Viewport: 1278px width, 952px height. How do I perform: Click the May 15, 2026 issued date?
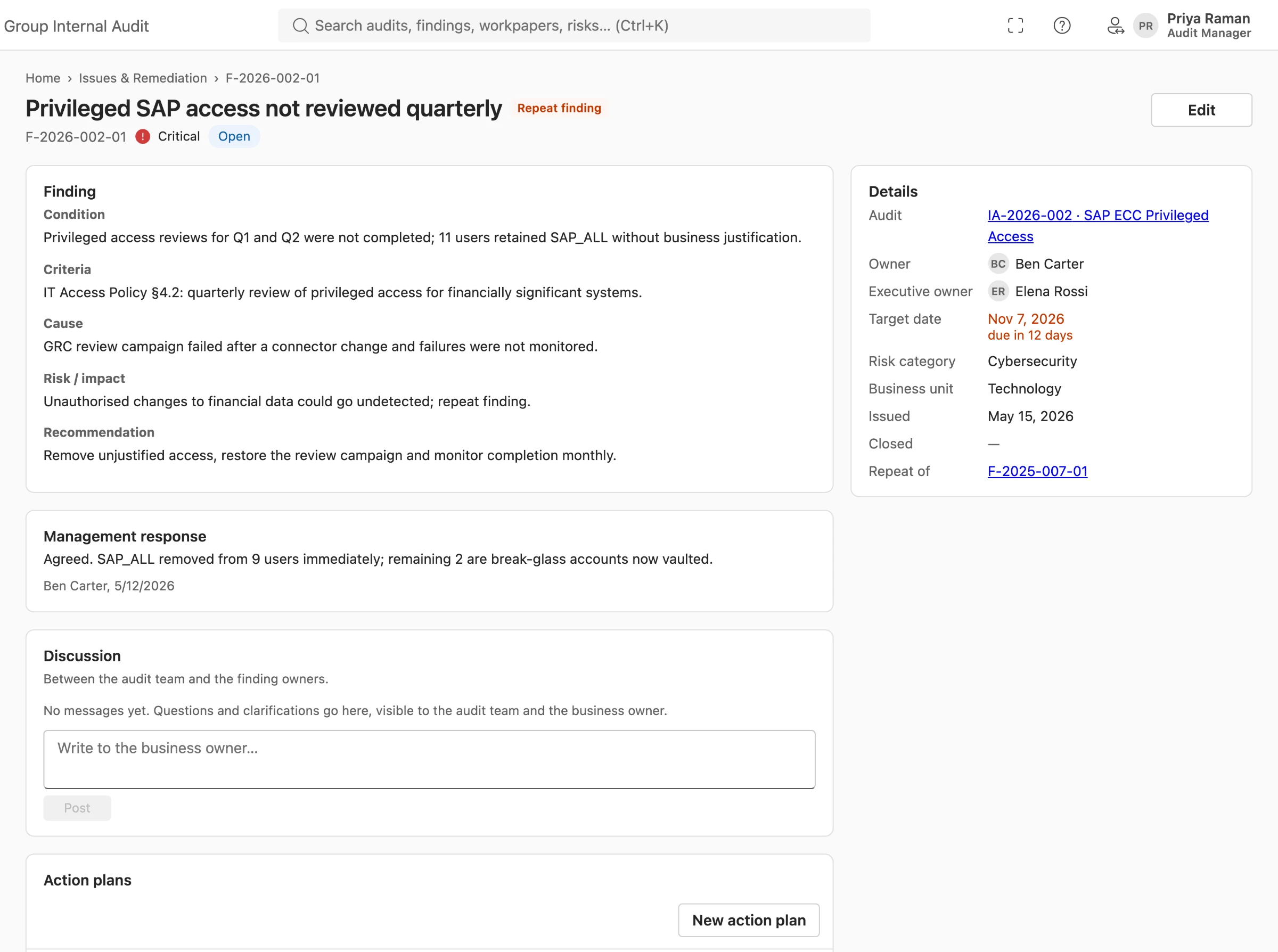1030,417
